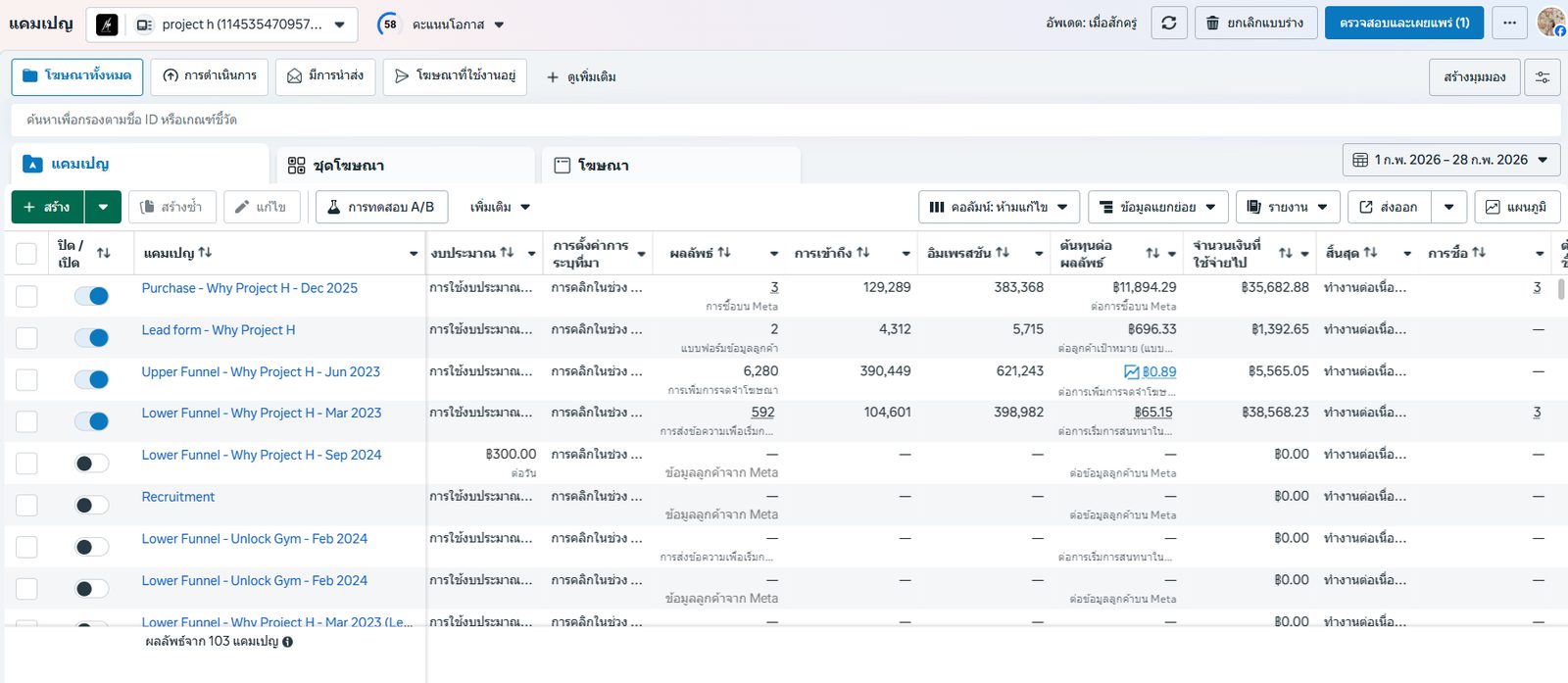
Task: Click the refresh data icon button
Action: (1169, 23)
